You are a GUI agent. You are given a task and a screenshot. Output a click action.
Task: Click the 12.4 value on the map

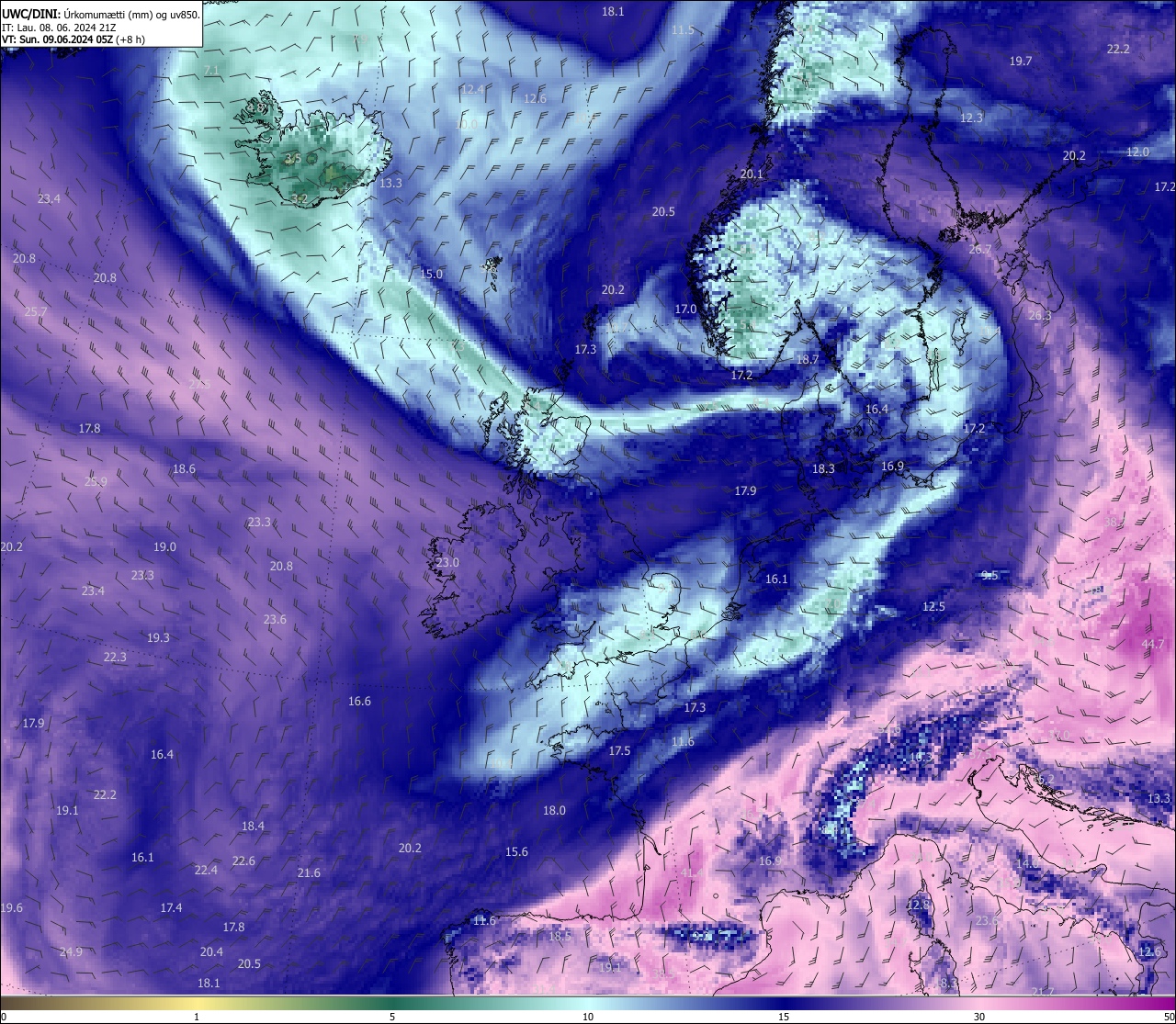[x=472, y=89]
